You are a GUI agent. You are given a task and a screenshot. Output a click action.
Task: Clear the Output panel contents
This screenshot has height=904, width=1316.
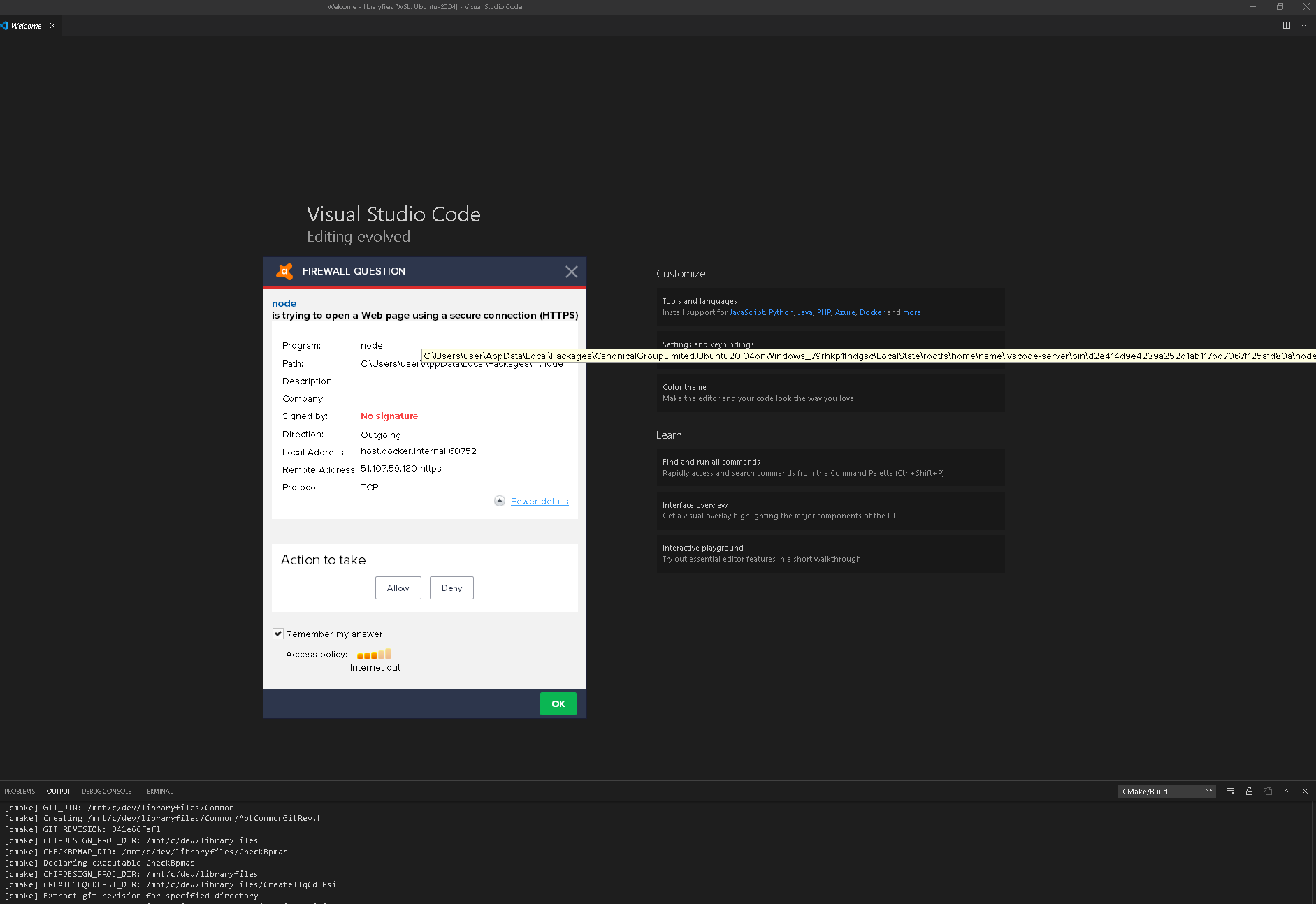tap(1230, 791)
